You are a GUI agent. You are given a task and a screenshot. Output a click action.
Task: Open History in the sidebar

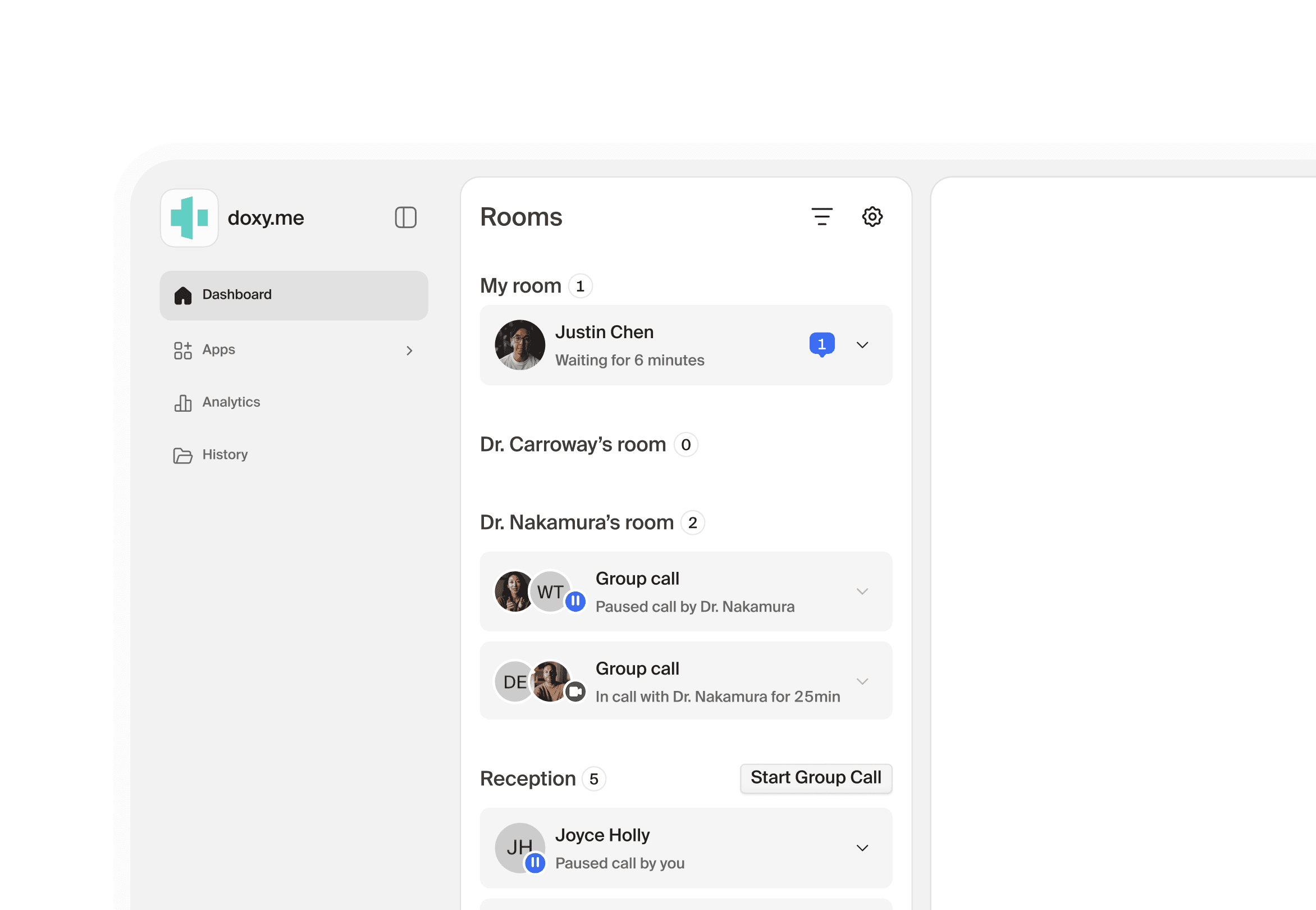pyautogui.click(x=294, y=455)
